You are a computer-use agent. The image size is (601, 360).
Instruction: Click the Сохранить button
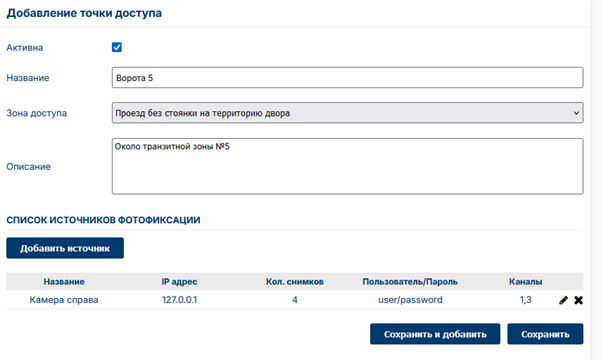(545, 334)
